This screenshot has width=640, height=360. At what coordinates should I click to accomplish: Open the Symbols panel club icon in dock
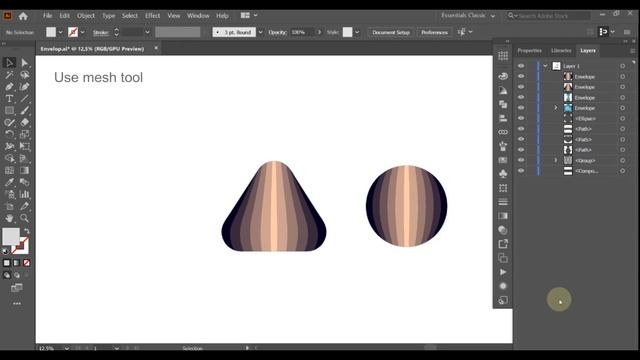point(503,173)
